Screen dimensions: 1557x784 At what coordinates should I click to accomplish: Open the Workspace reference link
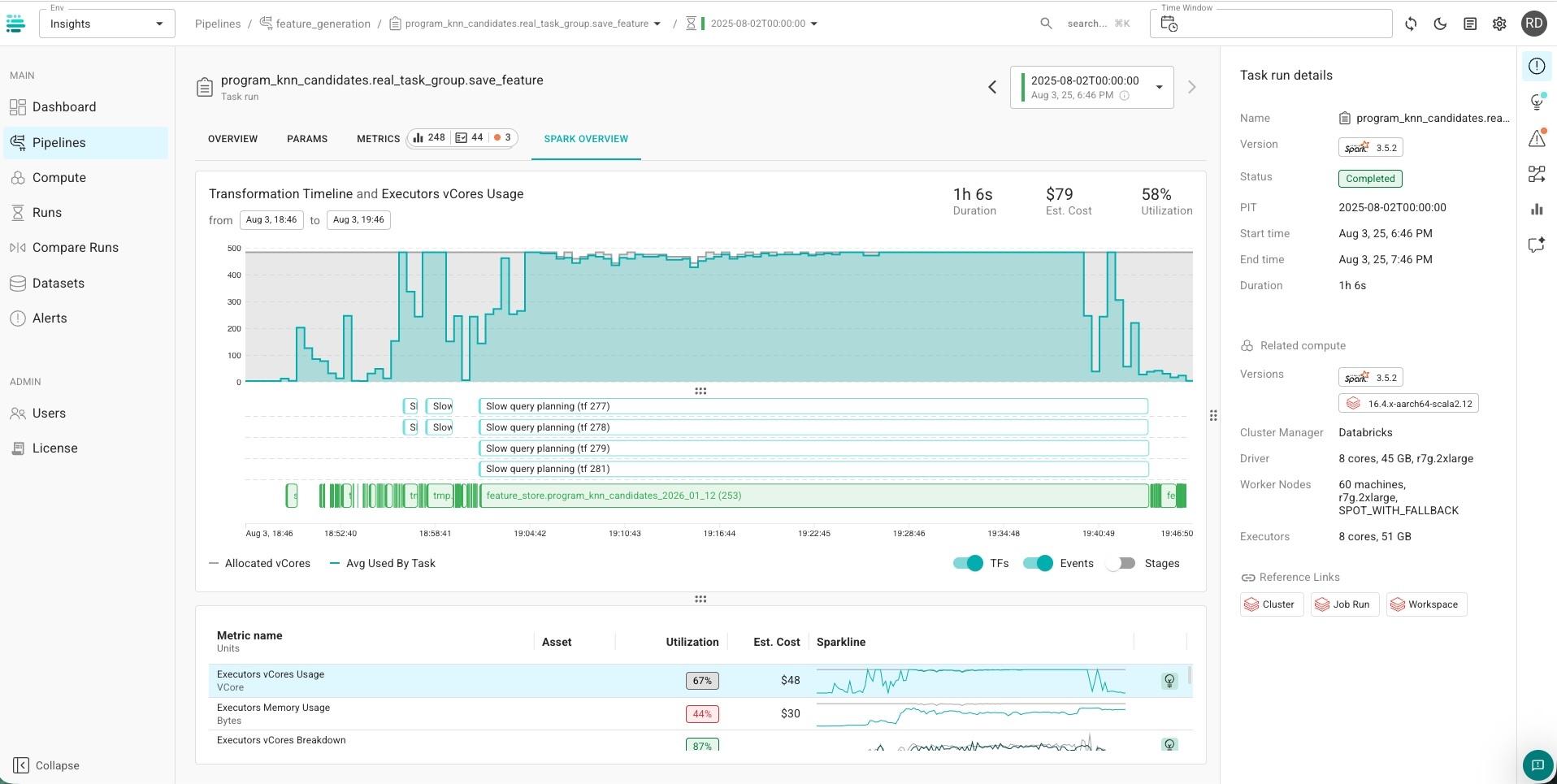[1426, 604]
